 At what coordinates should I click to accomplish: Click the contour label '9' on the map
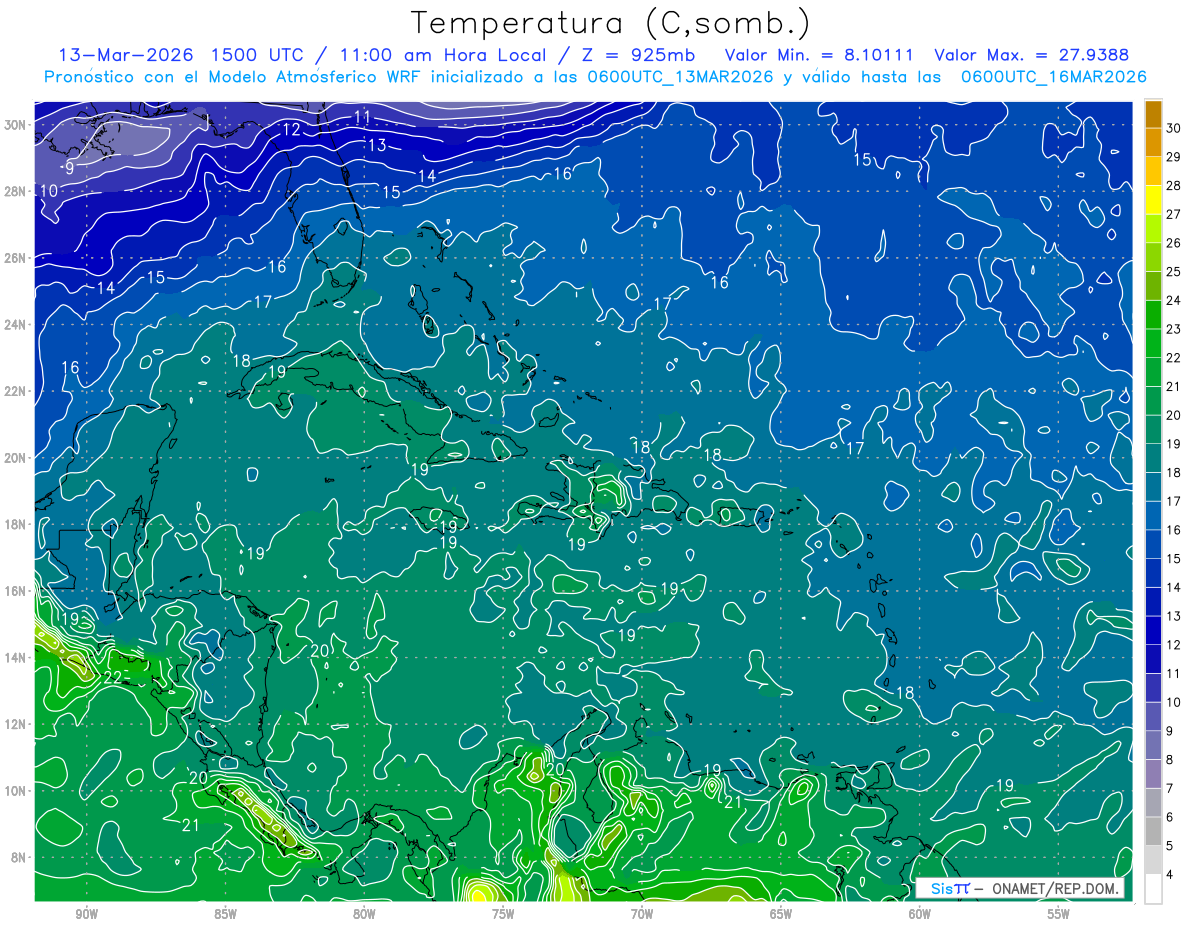(69, 167)
